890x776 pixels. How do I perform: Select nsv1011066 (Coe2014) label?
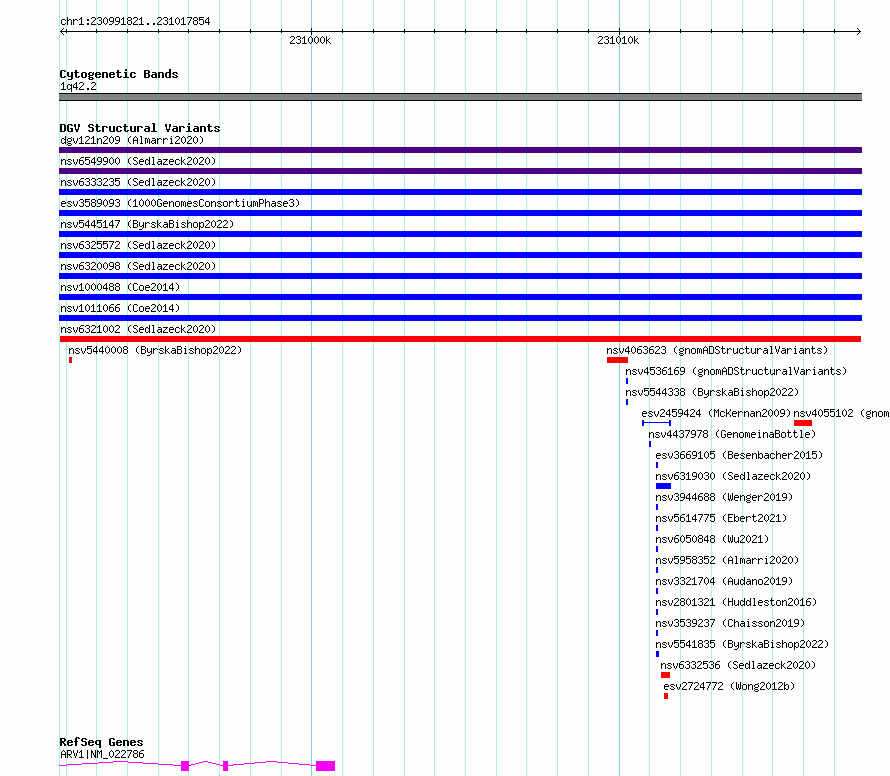tap(120, 308)
